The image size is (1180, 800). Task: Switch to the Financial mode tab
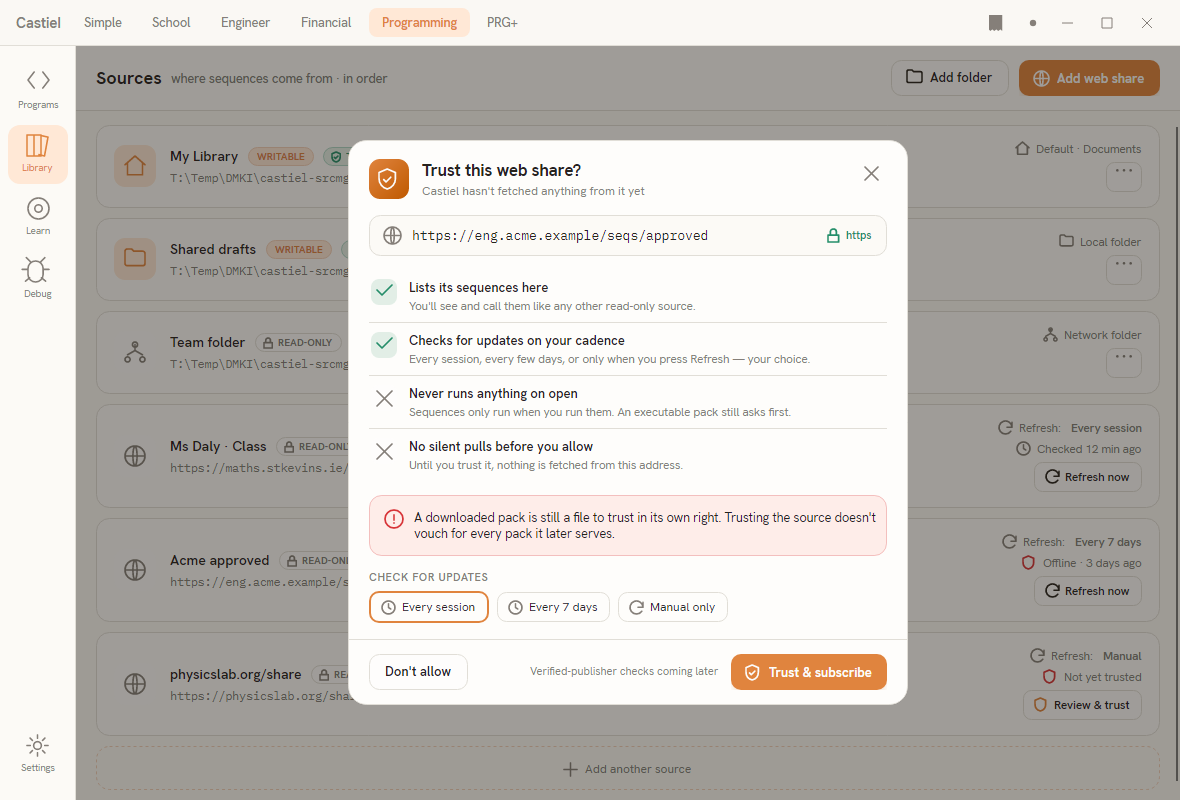pyautogui.click(x=326, y=23)
